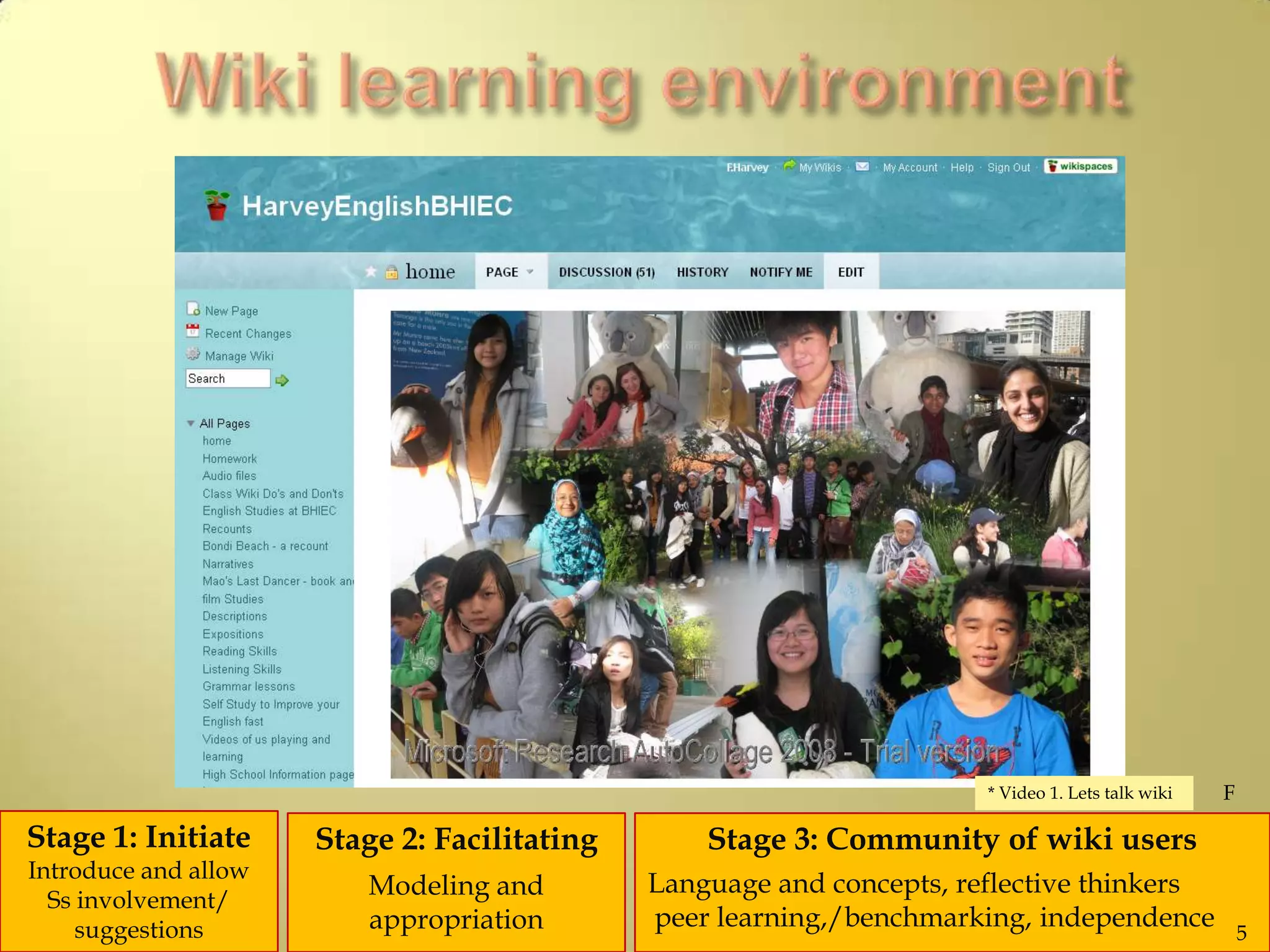Open the Narratives page

(x=228, y=564)
